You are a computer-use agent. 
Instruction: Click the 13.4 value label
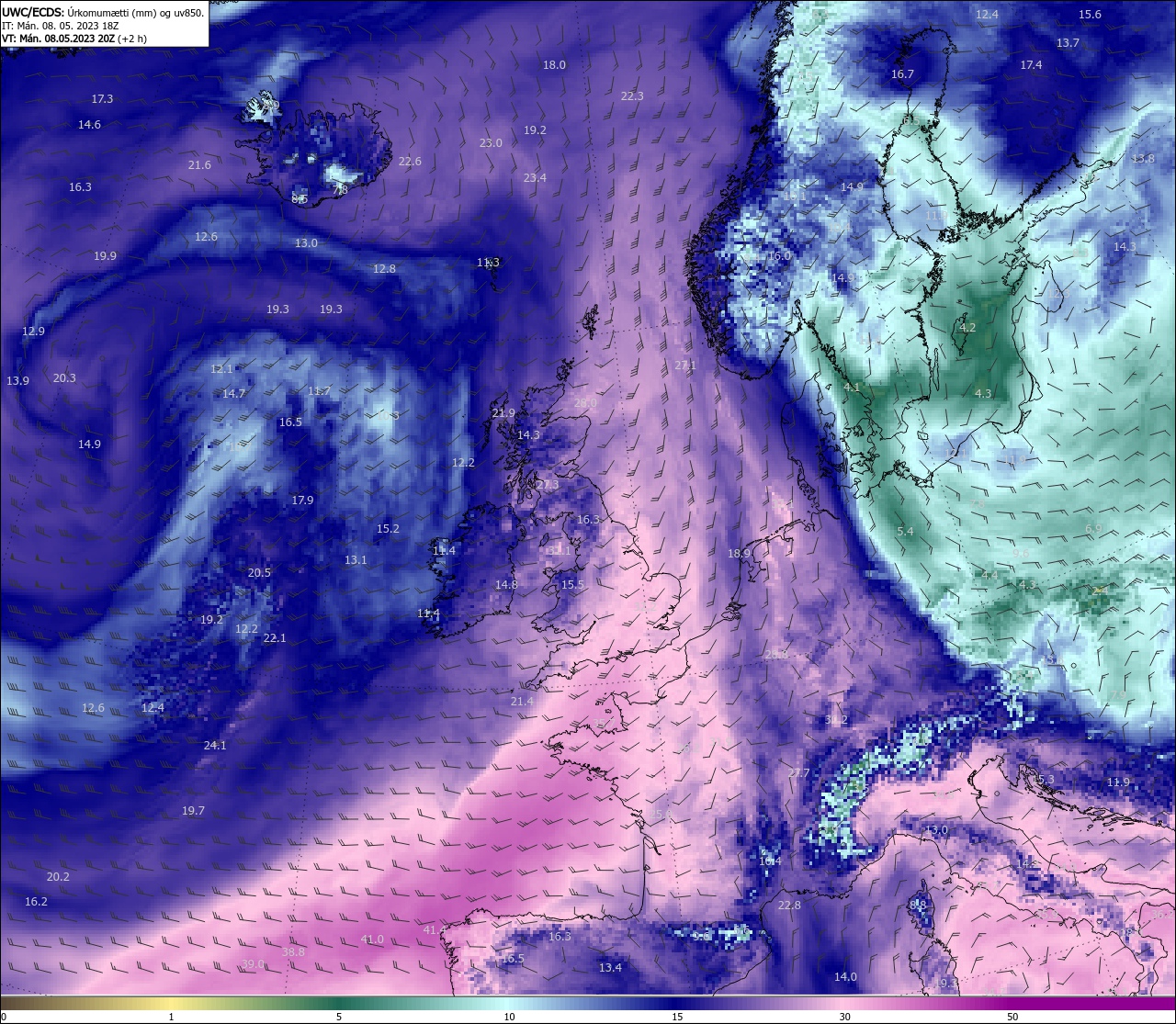610,968
